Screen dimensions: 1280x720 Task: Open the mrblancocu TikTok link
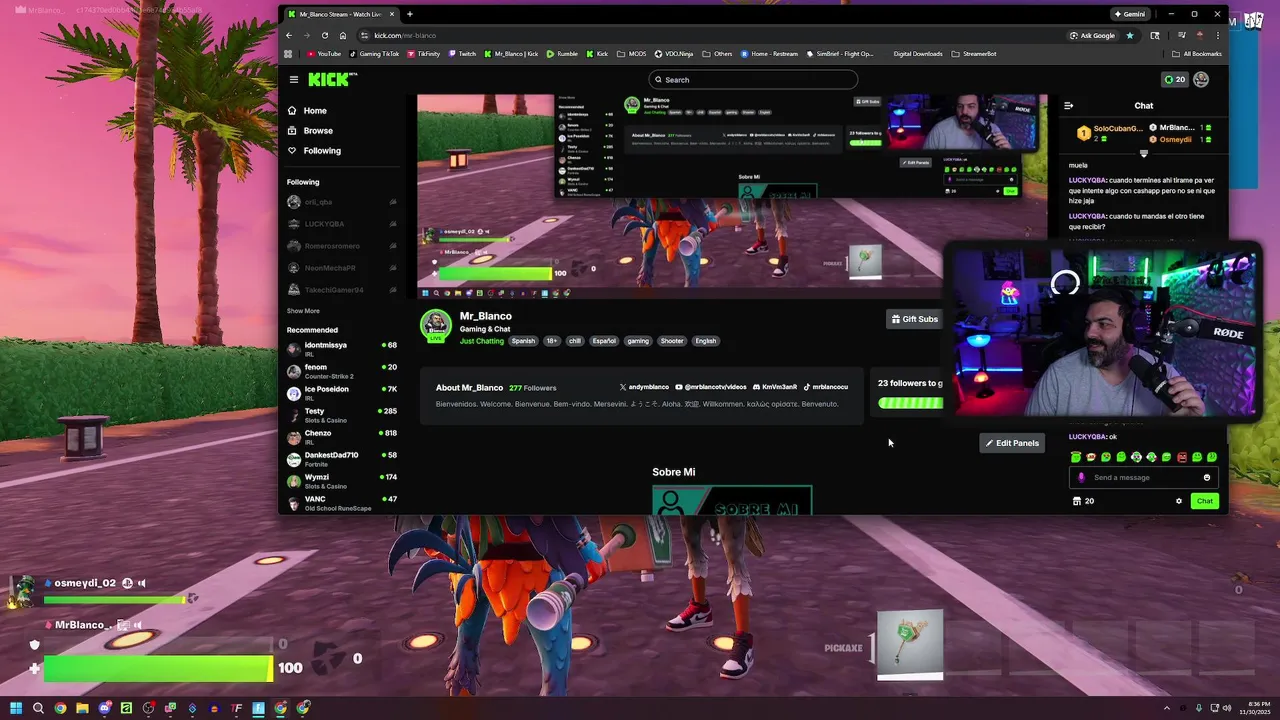826,387
